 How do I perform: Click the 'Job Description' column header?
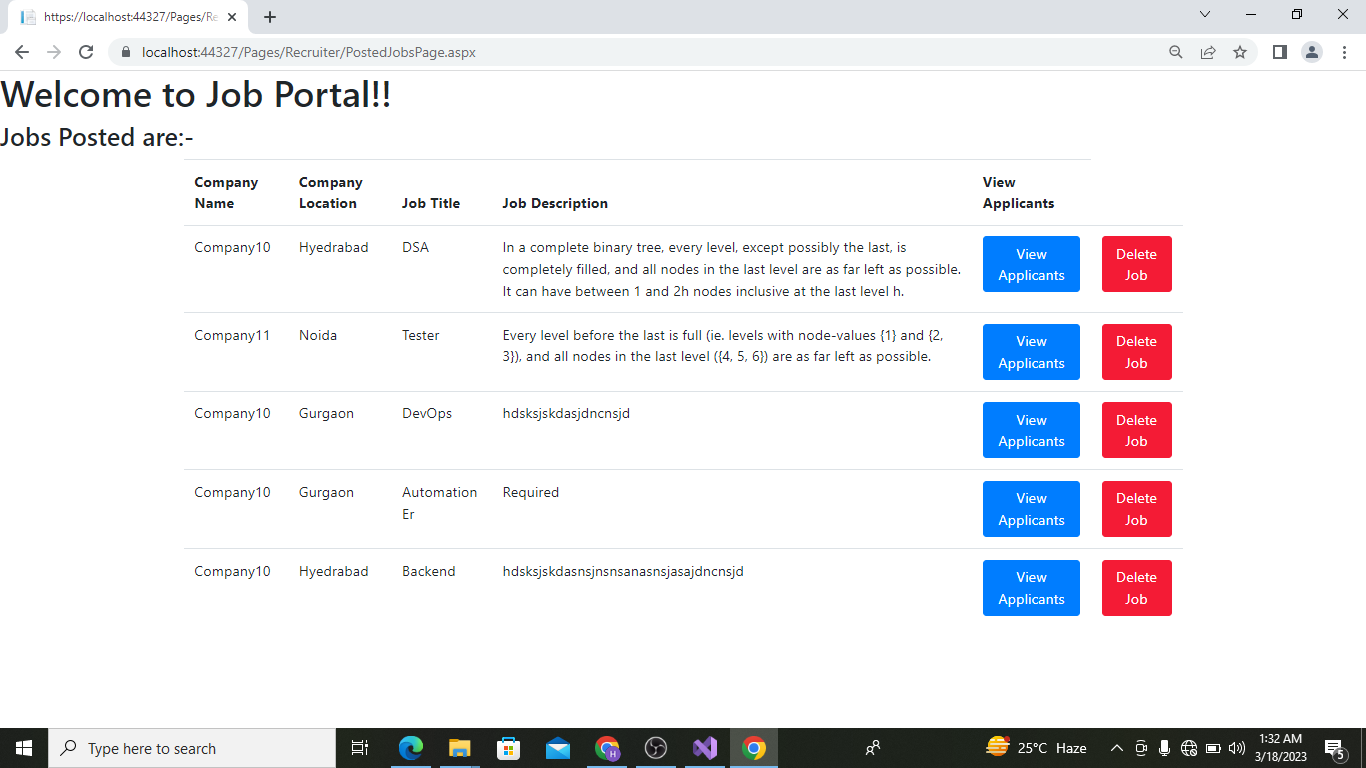555,203
